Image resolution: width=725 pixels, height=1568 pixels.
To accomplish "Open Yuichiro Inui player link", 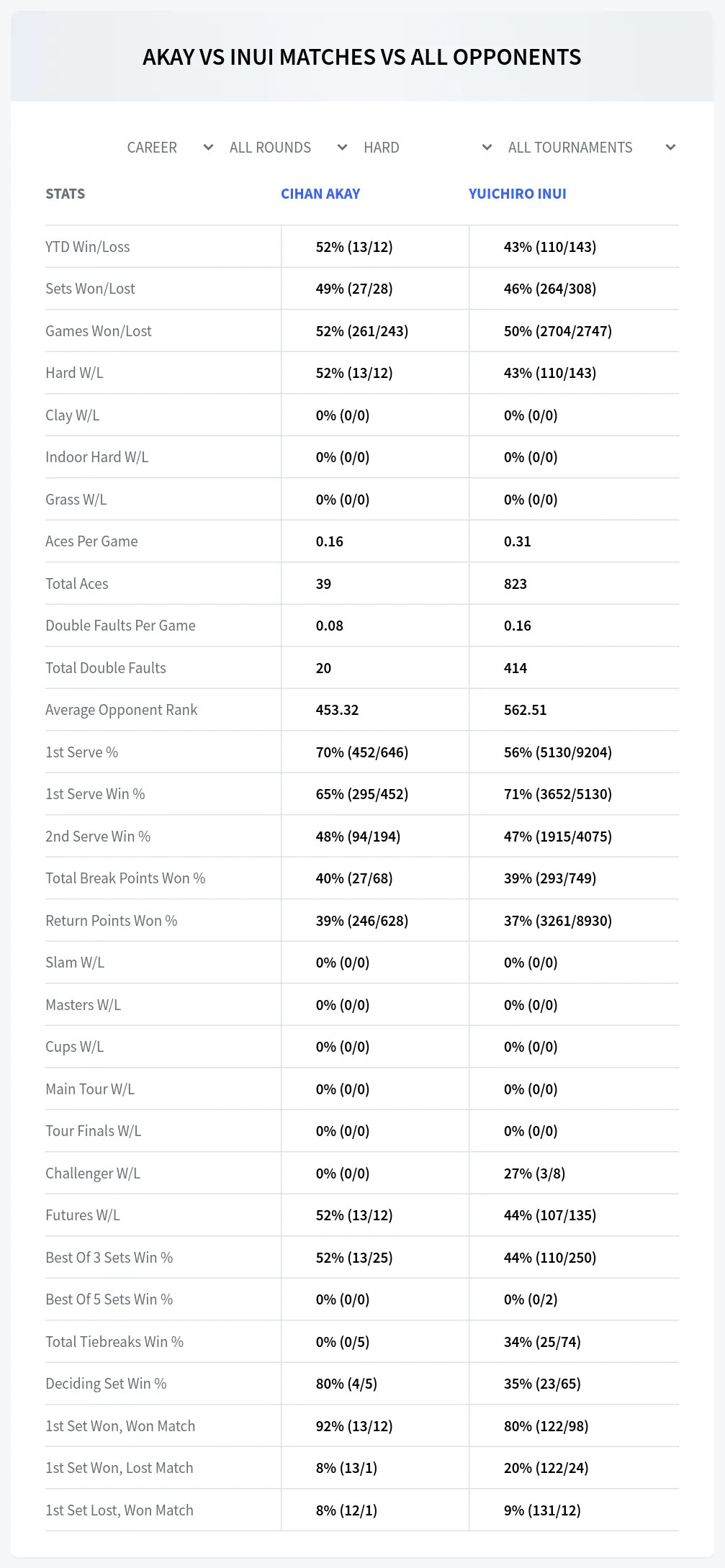I will [517, 194].
